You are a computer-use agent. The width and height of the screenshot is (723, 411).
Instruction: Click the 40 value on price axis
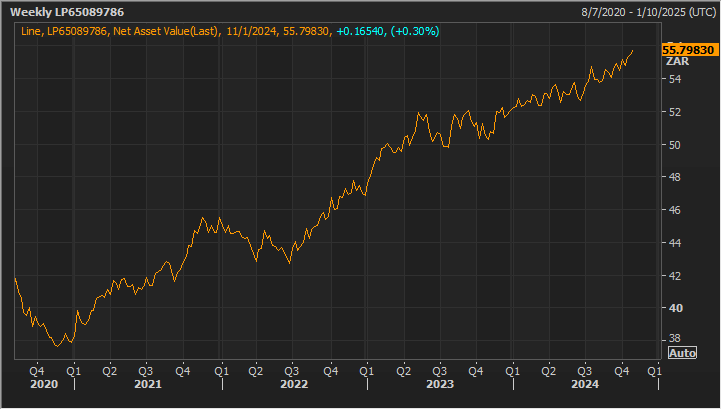click(677, 310)
